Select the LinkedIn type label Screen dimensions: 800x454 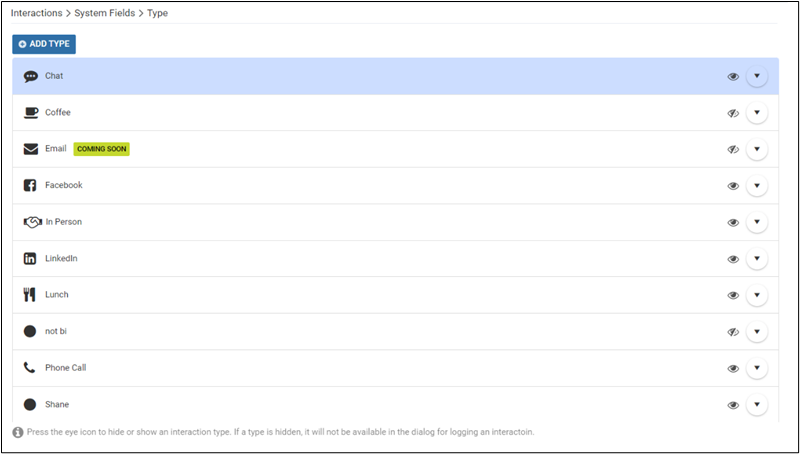tap(61, 258)
